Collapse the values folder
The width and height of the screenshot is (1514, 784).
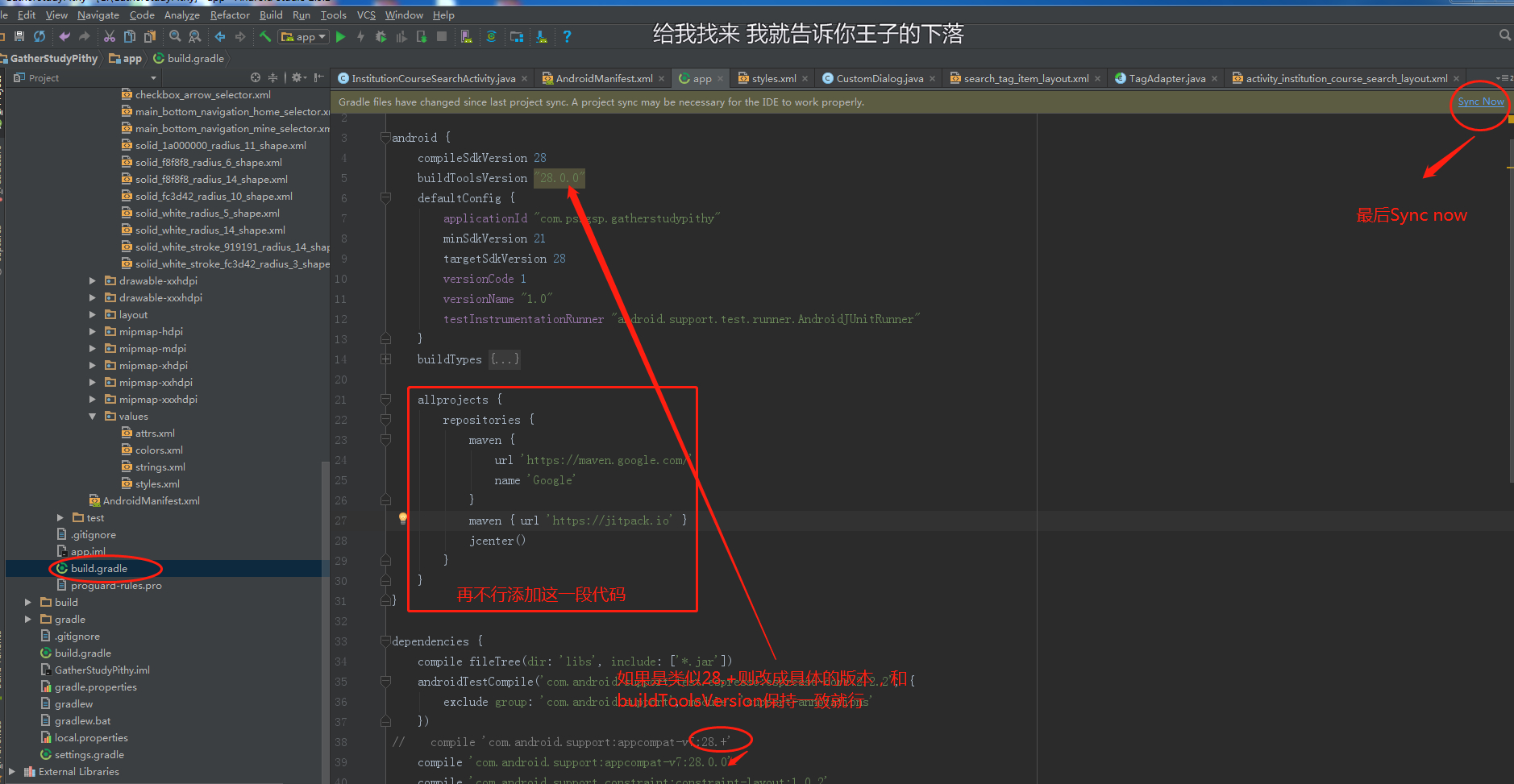point(93,417)
